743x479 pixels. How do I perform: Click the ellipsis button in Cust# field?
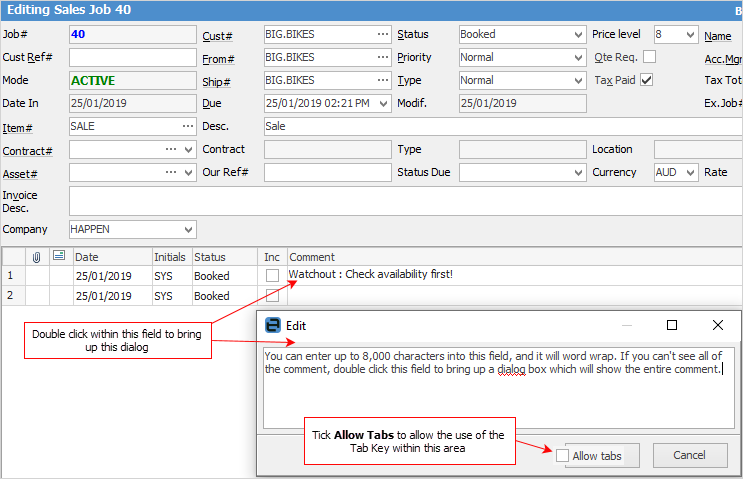pos(383,35)
